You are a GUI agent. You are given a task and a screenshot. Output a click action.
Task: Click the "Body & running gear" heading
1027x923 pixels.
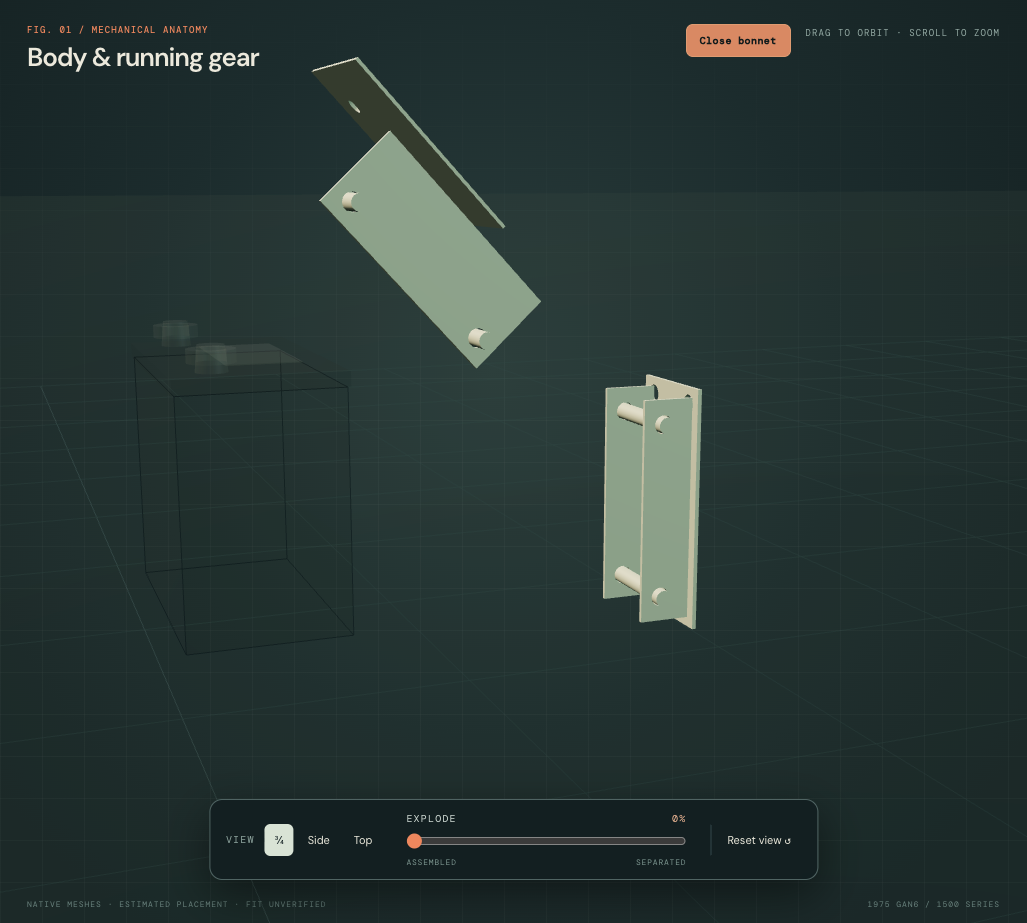click(x=143, y=58)
